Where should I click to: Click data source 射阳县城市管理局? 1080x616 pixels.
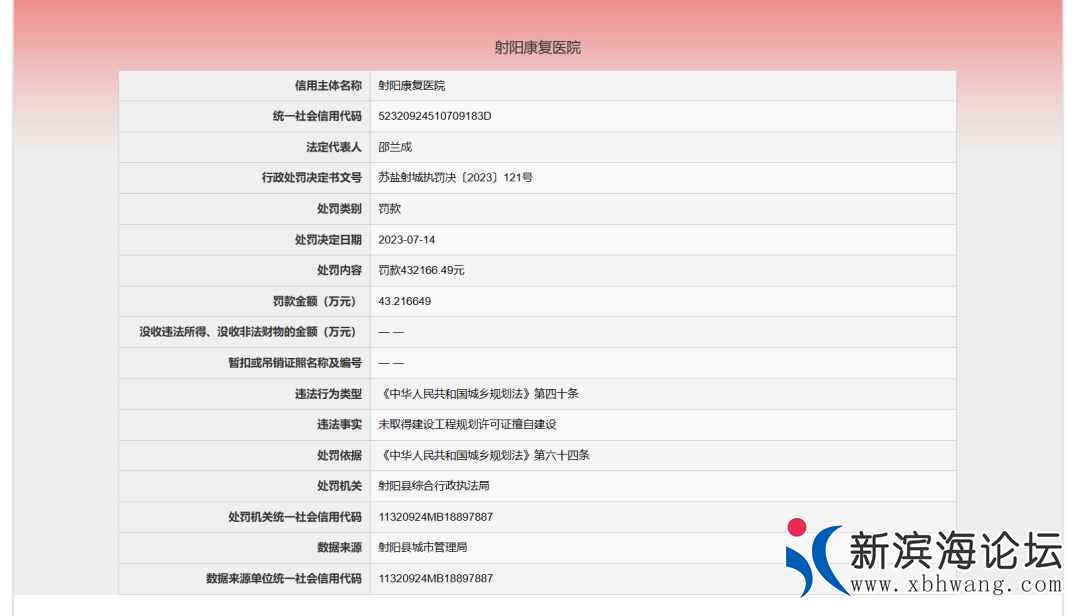(x=423, y=547)
